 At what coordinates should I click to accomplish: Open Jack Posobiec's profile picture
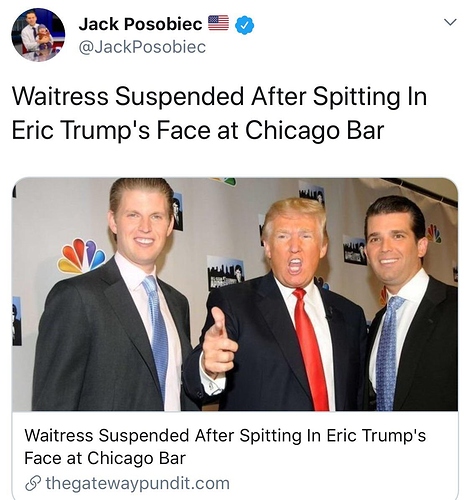[x=38, y=35]
